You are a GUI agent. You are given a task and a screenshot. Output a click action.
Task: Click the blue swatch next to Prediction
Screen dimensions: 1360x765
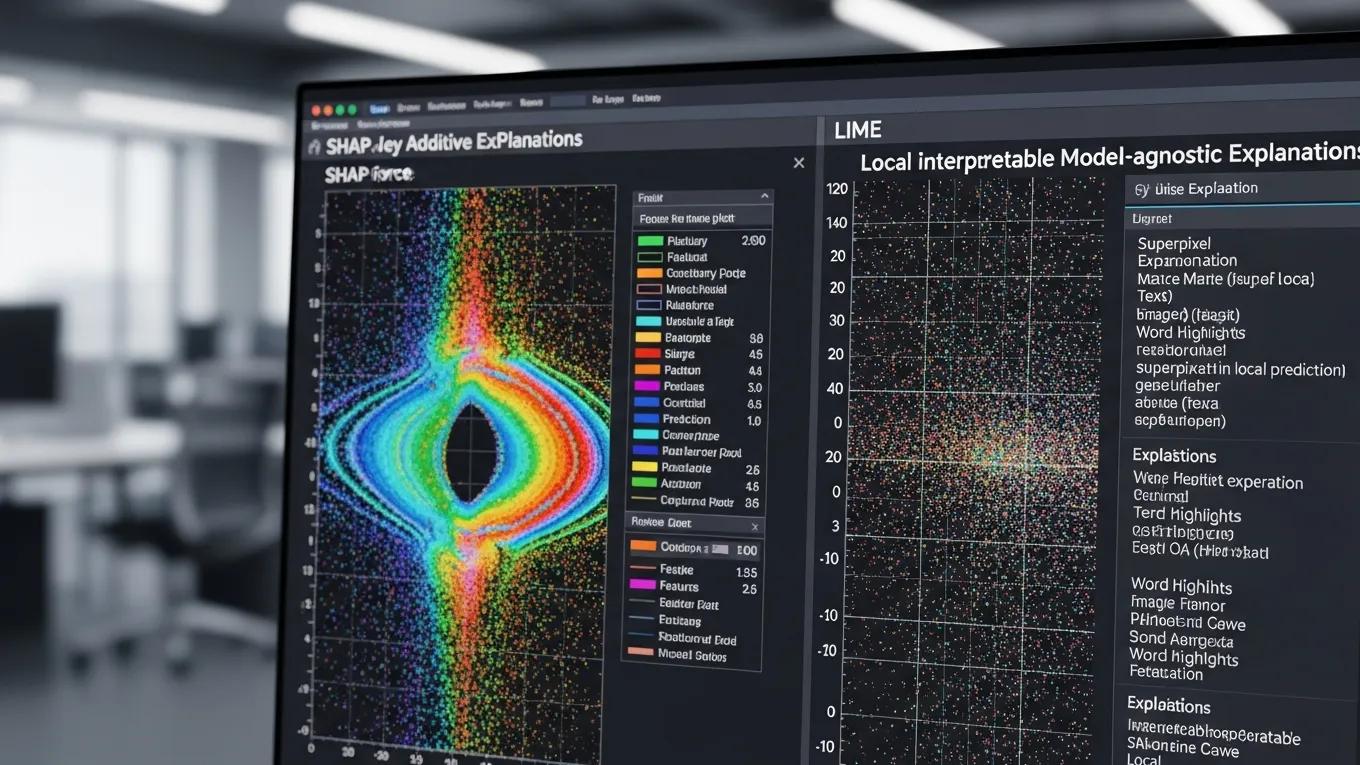point(647,420)
